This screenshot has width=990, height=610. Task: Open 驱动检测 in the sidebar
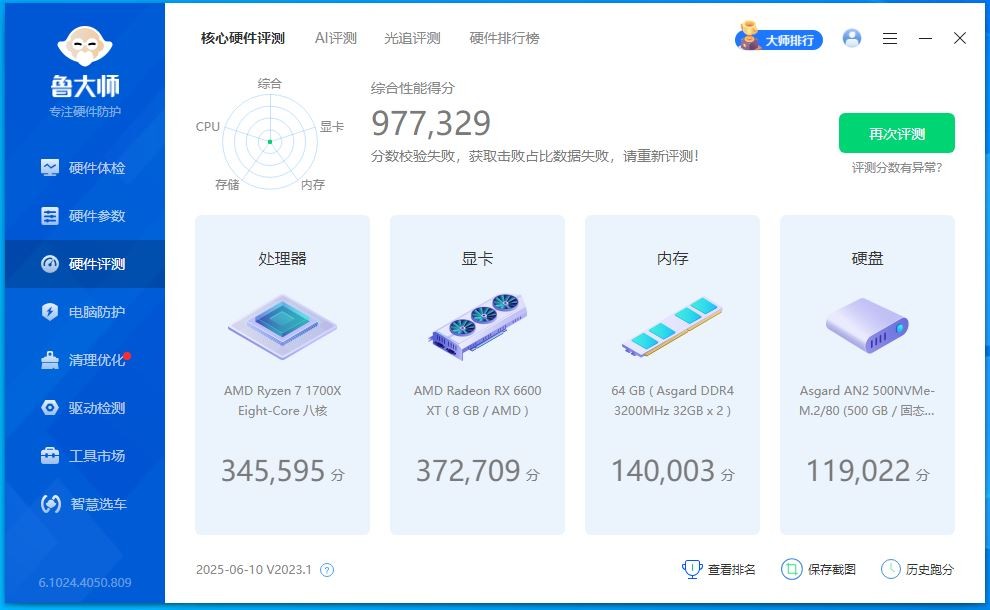click(85, 407)
